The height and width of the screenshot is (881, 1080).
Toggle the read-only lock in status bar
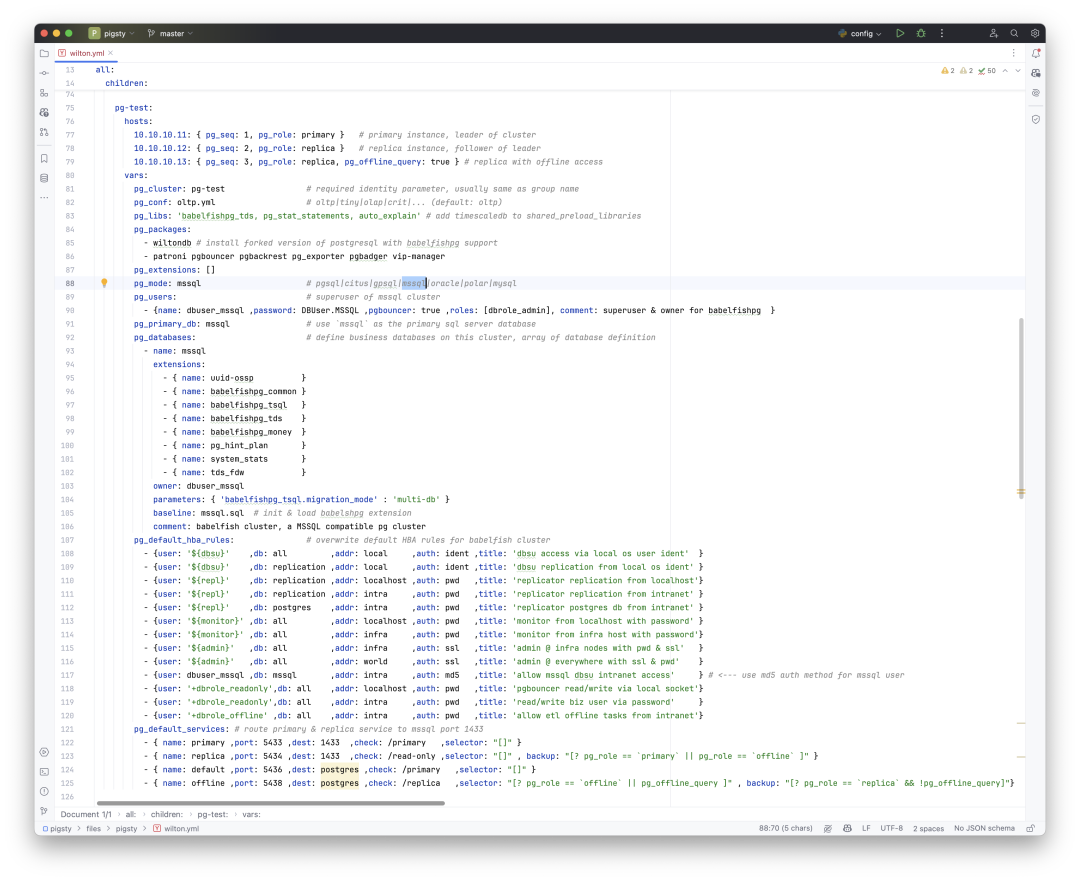[1030, 829]
